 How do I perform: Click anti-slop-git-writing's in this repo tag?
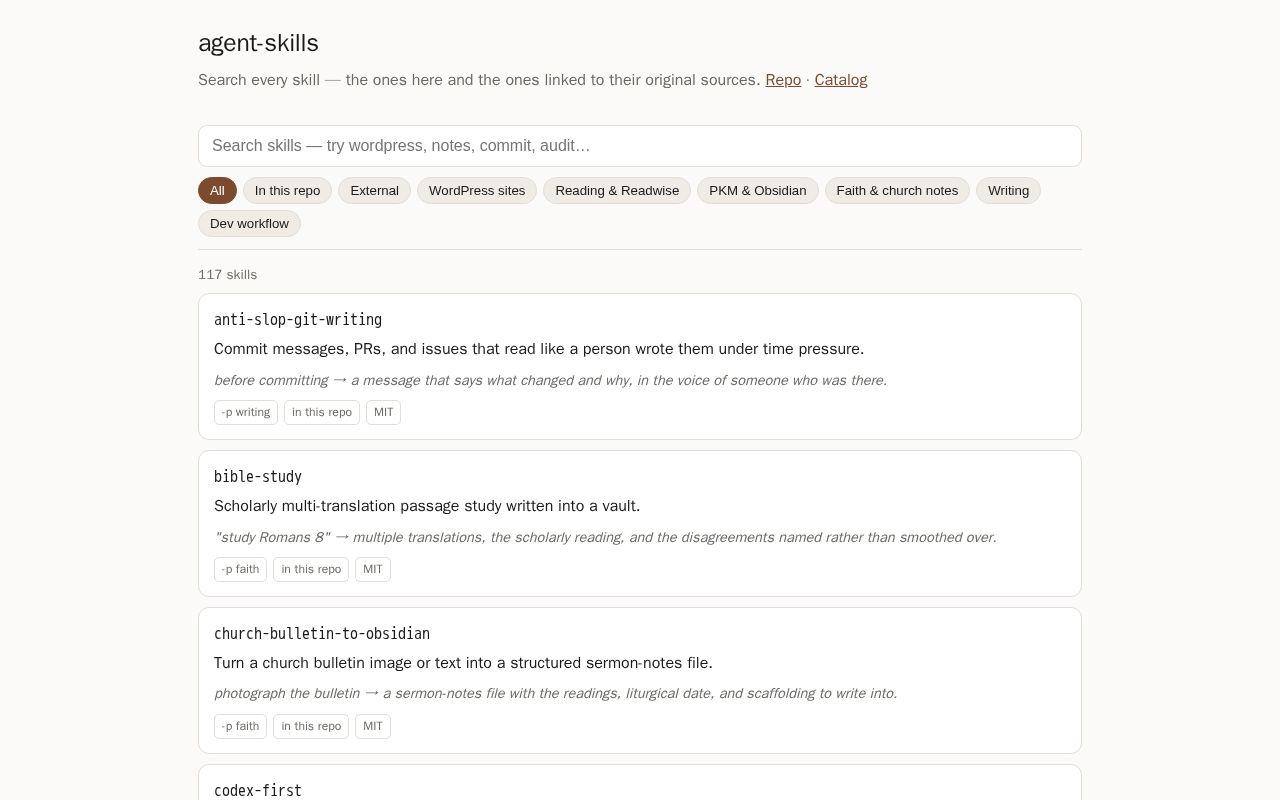322,412
